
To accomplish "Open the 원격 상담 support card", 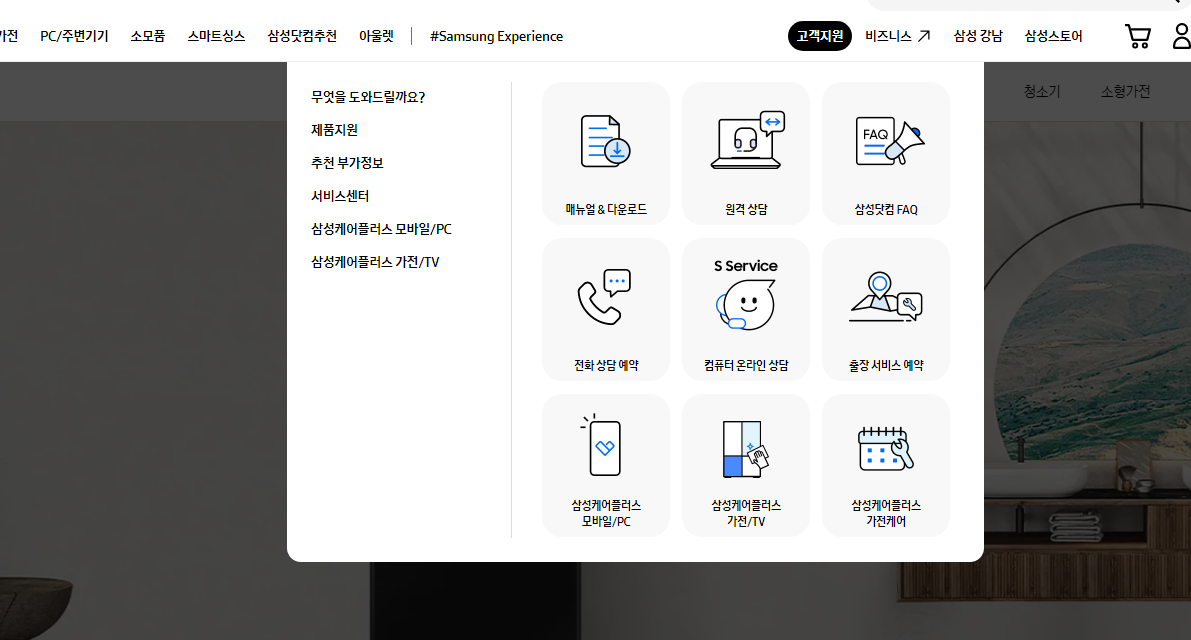I will [x=745, y=153].
